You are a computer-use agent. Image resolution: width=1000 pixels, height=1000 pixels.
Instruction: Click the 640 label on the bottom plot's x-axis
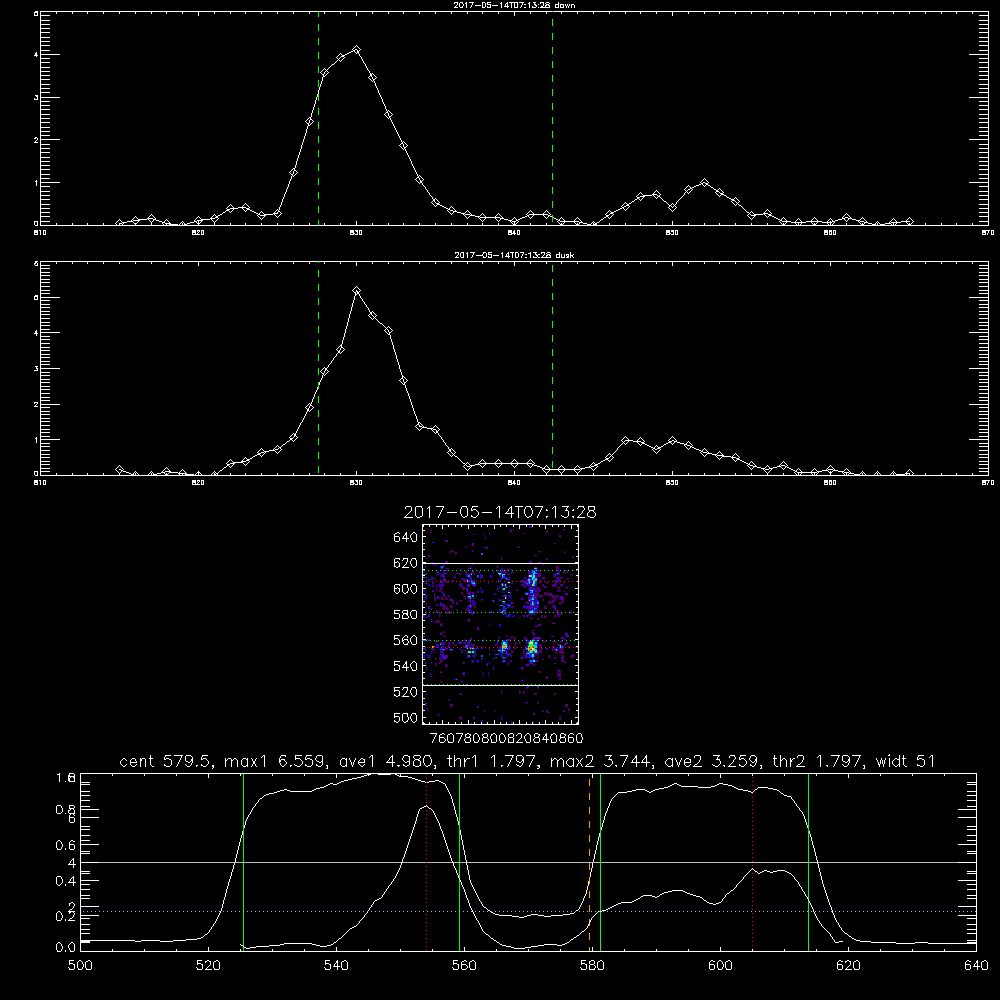[976, 966]
